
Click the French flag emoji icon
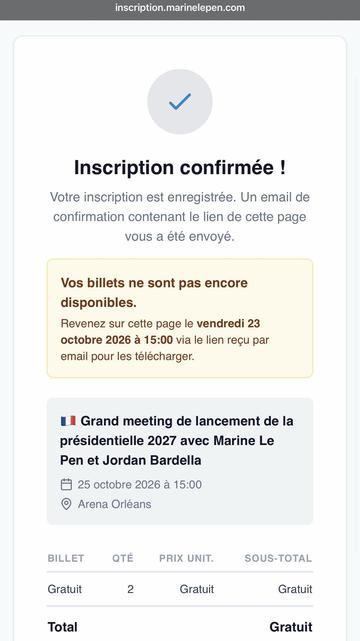click(68, 421)
